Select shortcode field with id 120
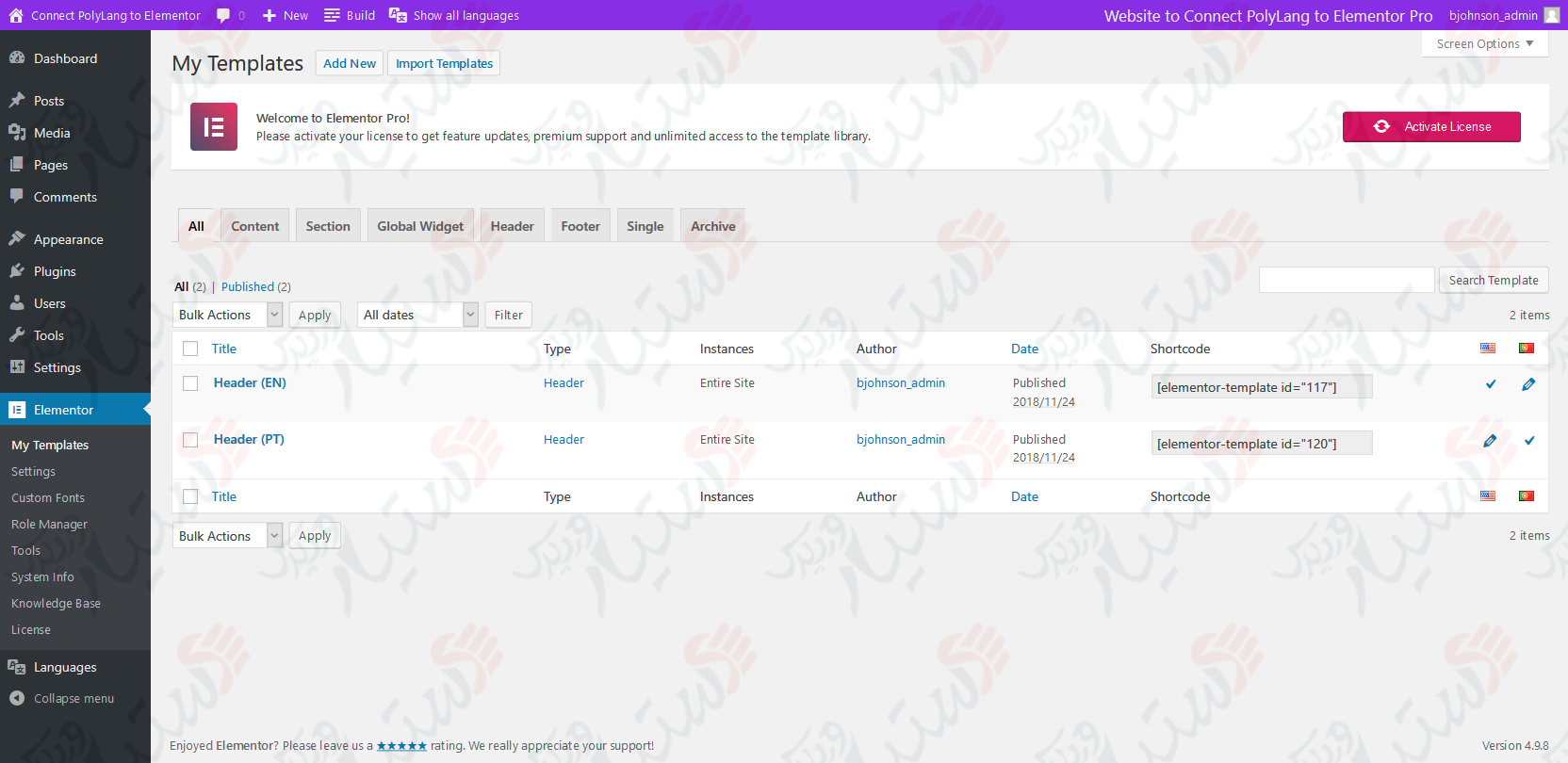The height and width of the screenshot is (763, 1568). pos(1262,444)
